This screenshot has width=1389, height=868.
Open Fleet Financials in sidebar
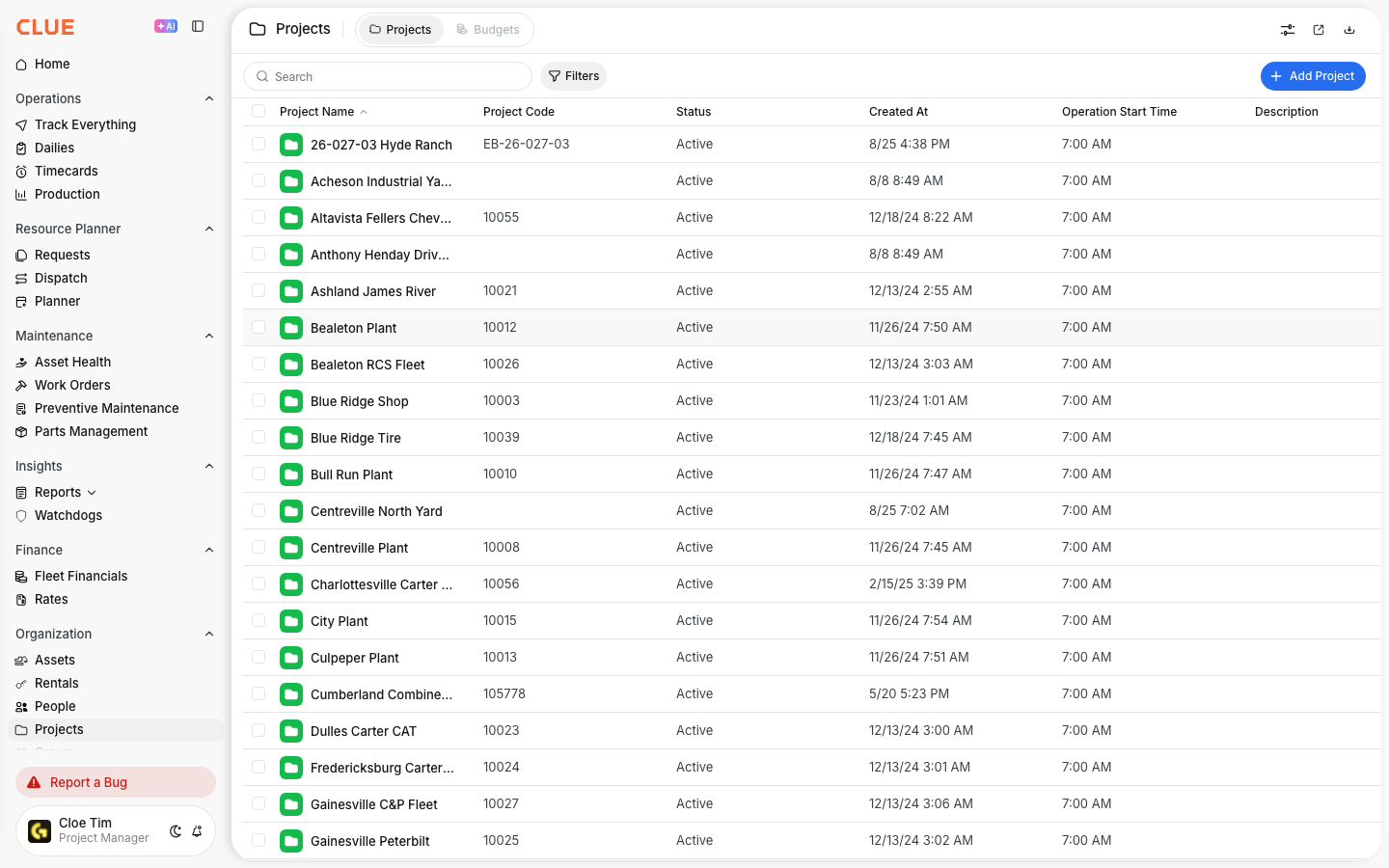tap(116, 577)
